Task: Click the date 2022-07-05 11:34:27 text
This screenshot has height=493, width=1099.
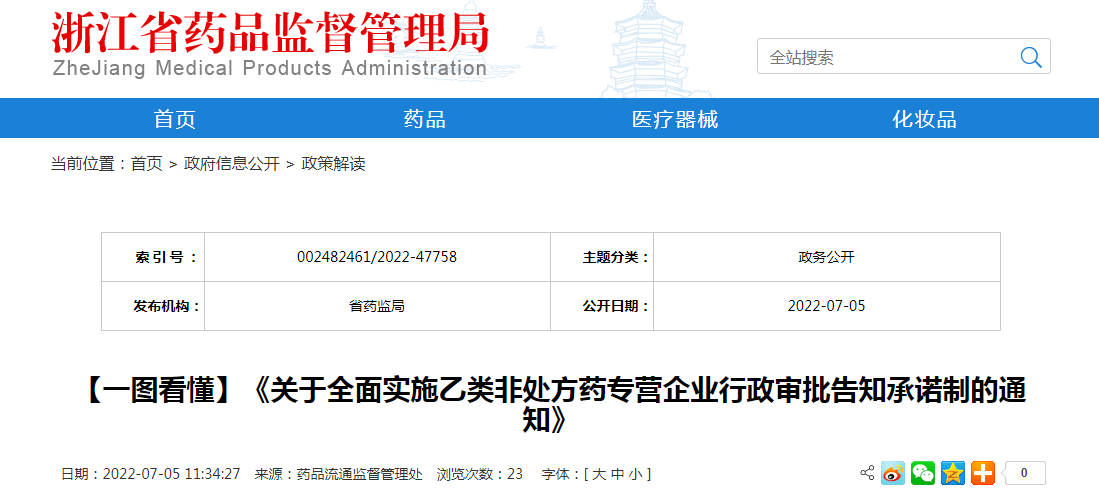Action: (172, 475)
